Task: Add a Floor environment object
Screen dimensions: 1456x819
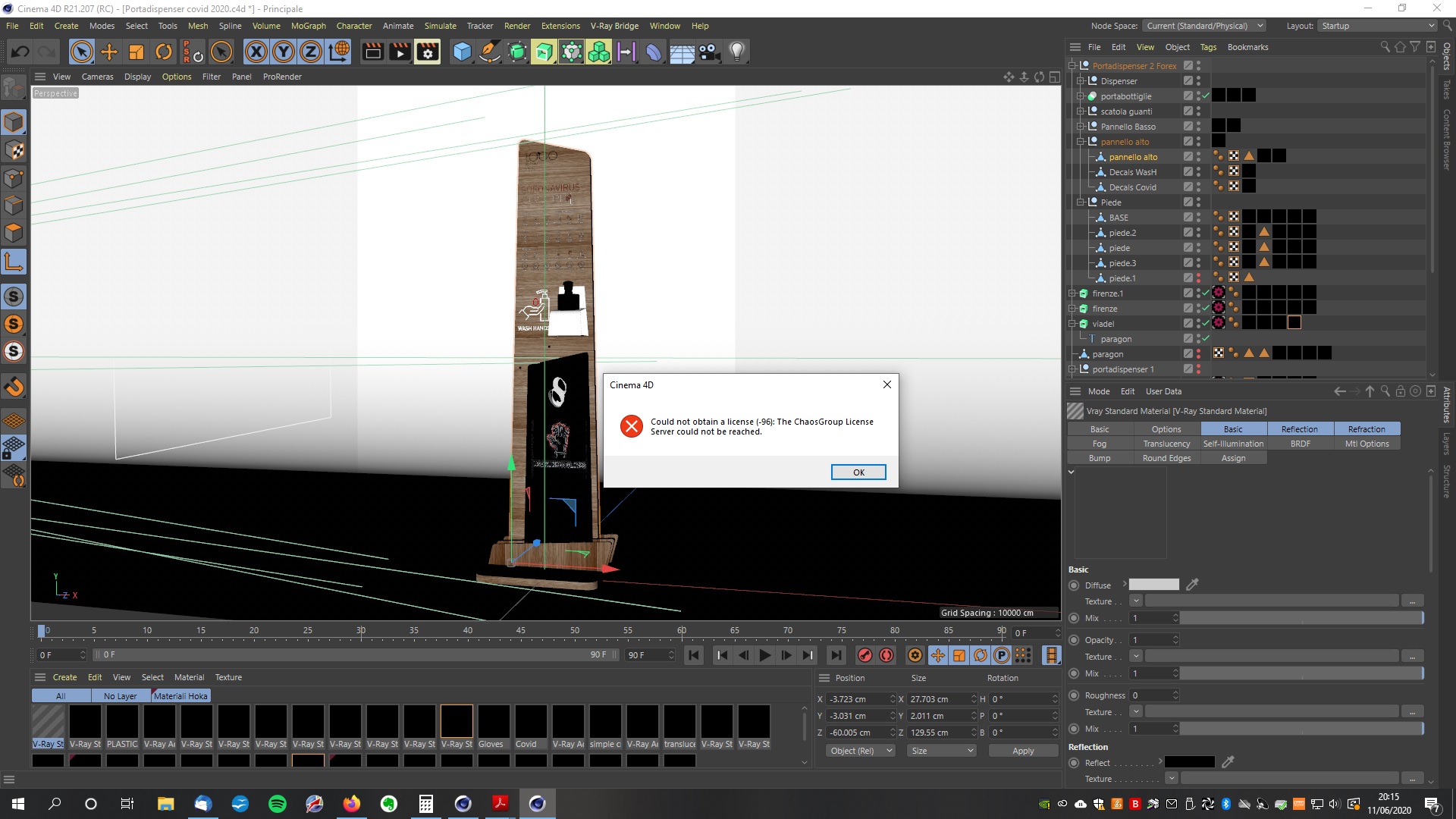Action: pos(682,52)
